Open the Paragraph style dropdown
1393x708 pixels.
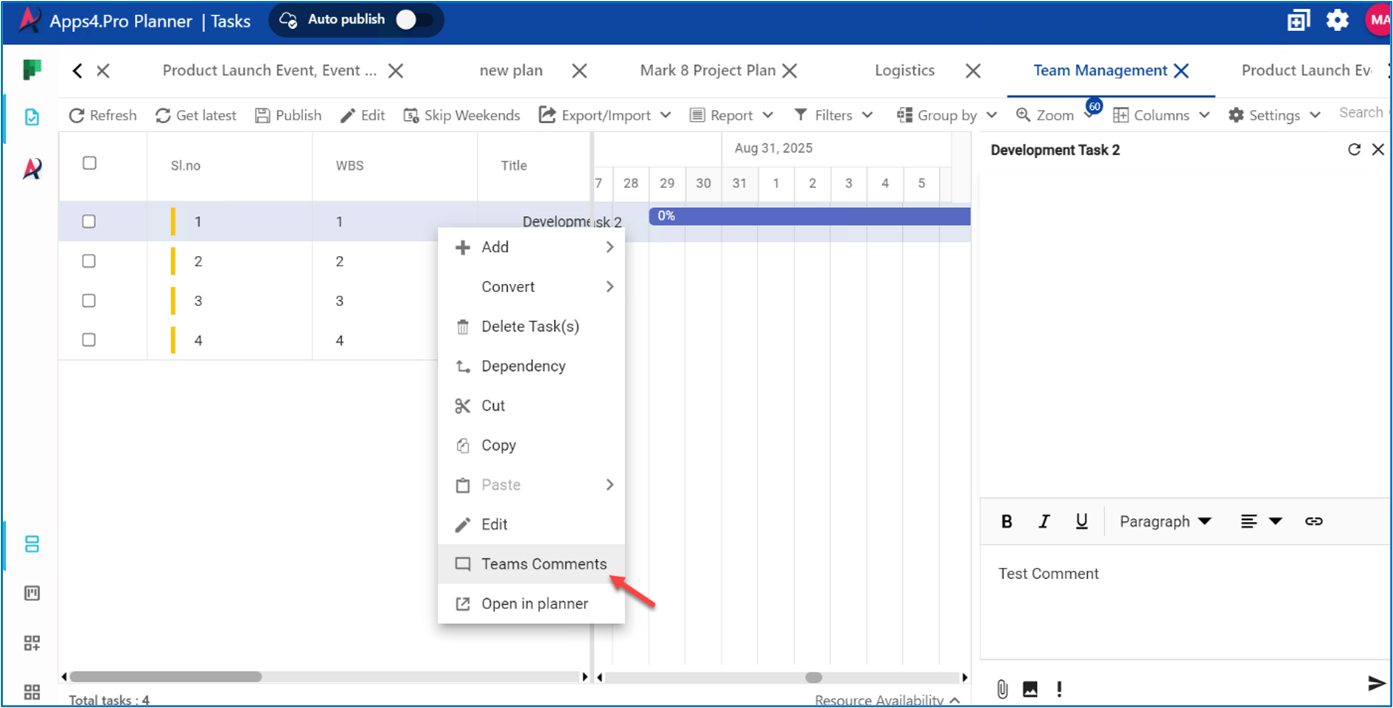click(1165, 521)
